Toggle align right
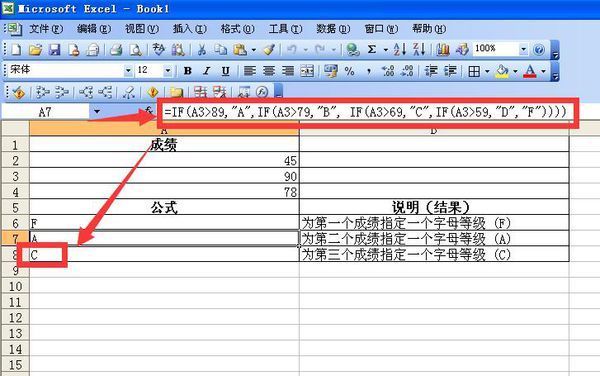The height and width of the screenshot is (376, 600). coord(288,71)
